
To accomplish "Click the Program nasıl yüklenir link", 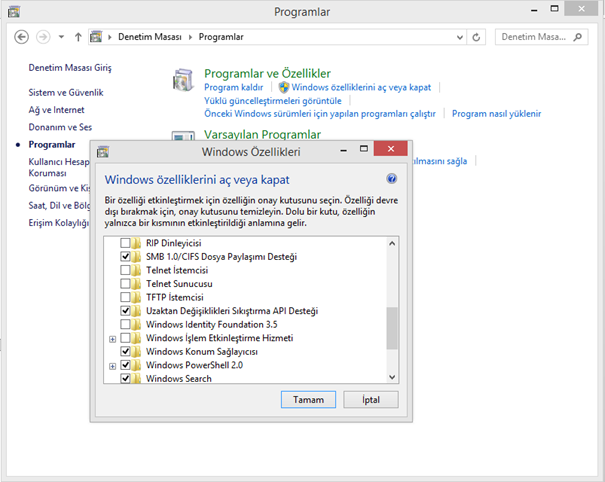I will coord(497,114).
